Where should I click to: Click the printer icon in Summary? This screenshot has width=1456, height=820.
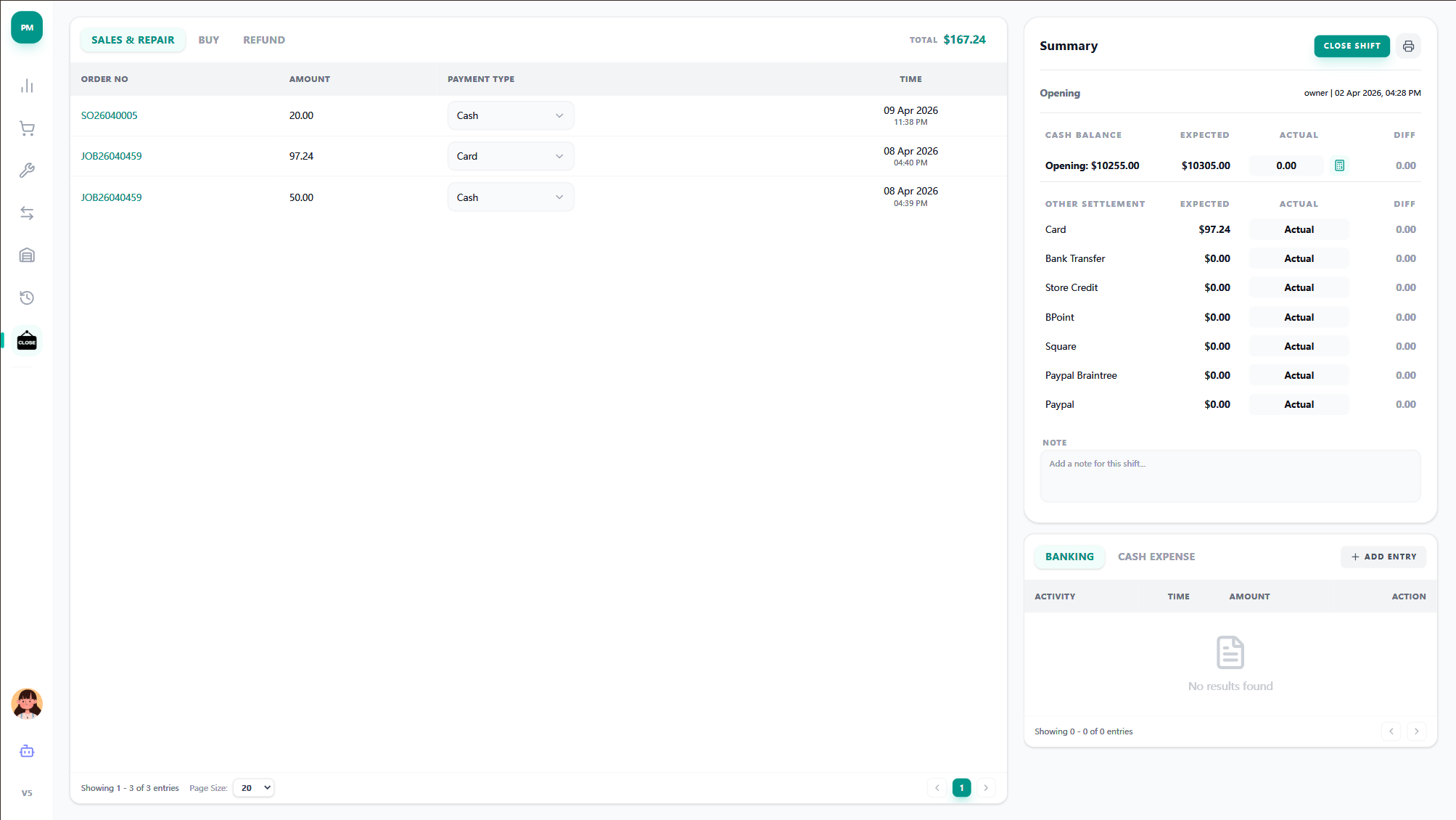pos(1407,46)
